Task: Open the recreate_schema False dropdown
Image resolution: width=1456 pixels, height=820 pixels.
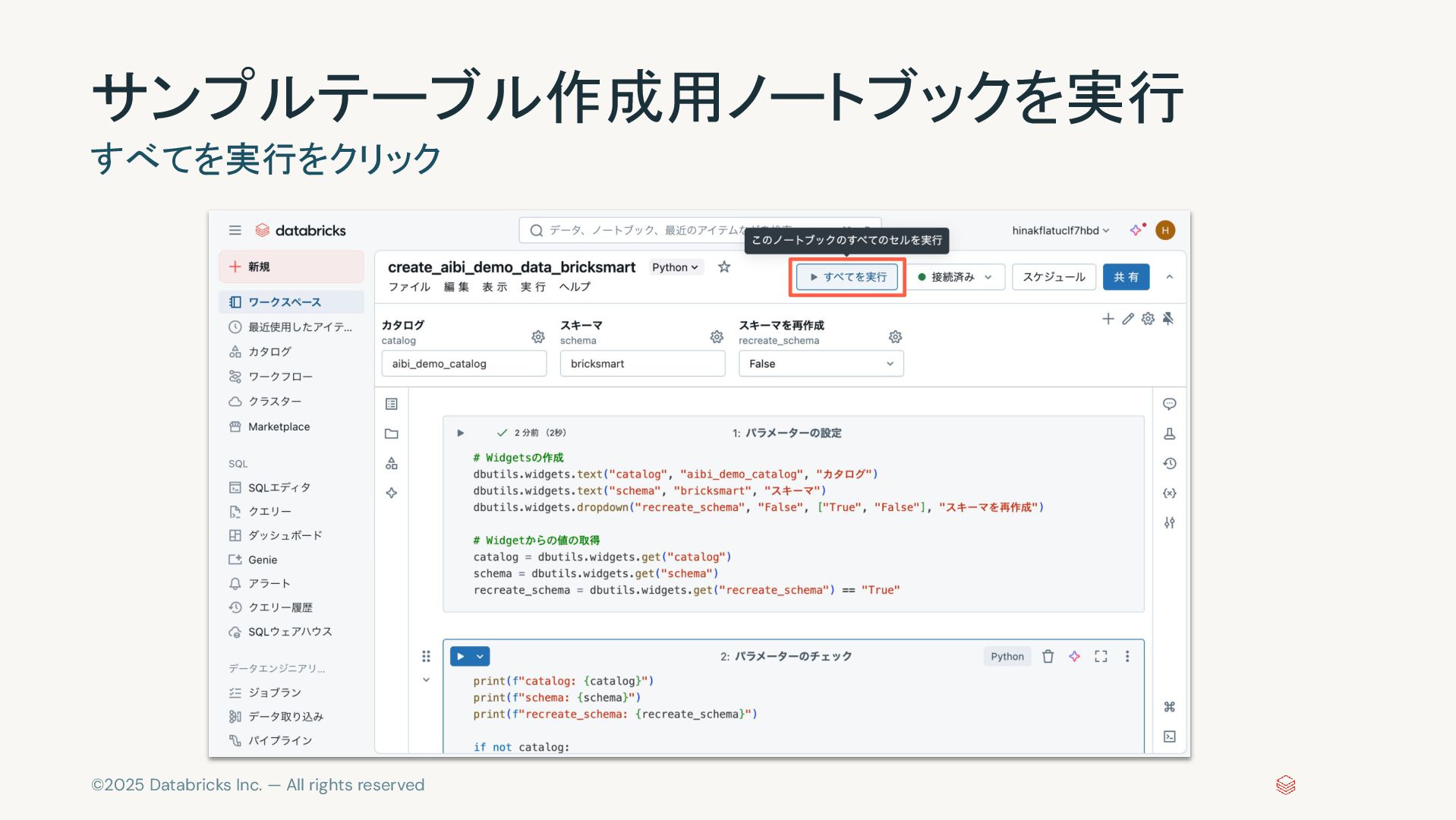Action: tap(821, 364)
